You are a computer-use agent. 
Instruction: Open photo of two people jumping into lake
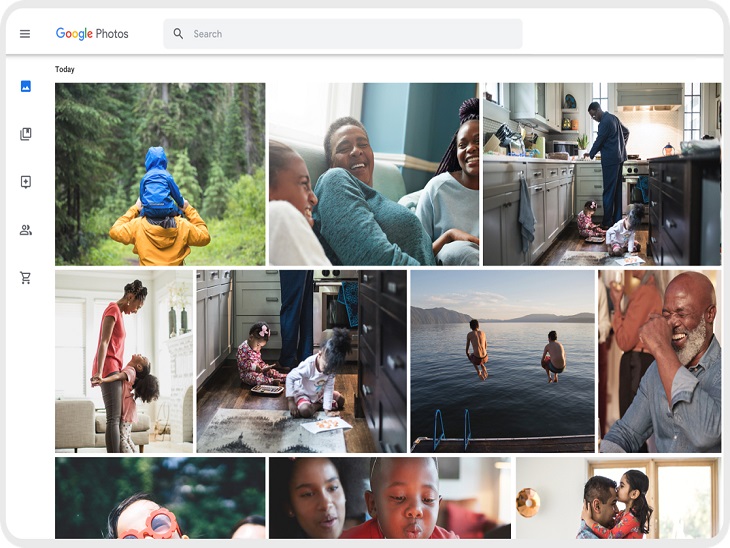point(502,361)
